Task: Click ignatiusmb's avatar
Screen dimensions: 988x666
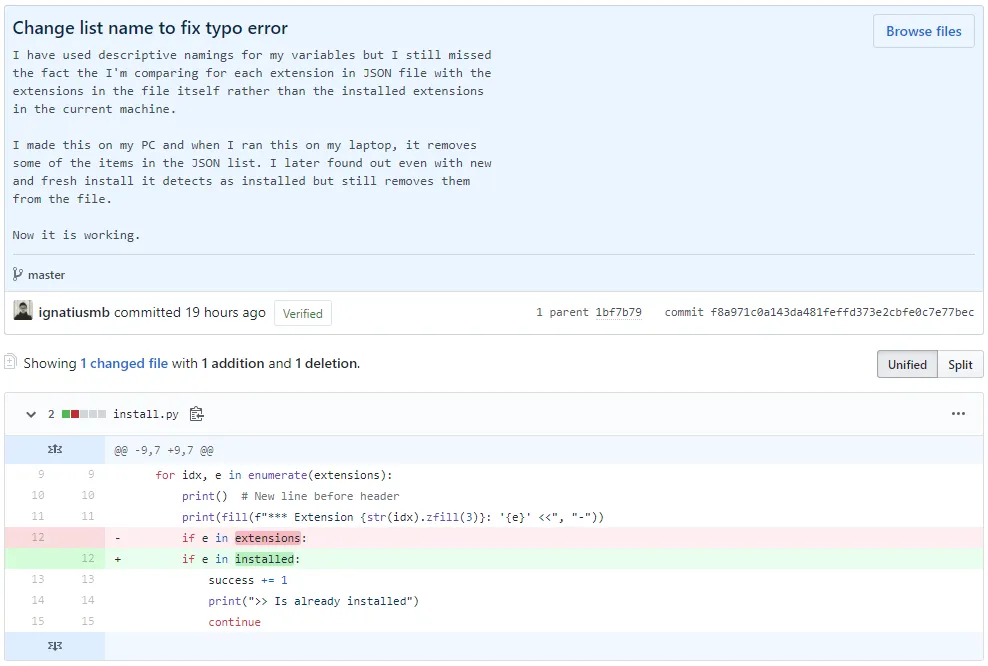Action: (22, 311)
